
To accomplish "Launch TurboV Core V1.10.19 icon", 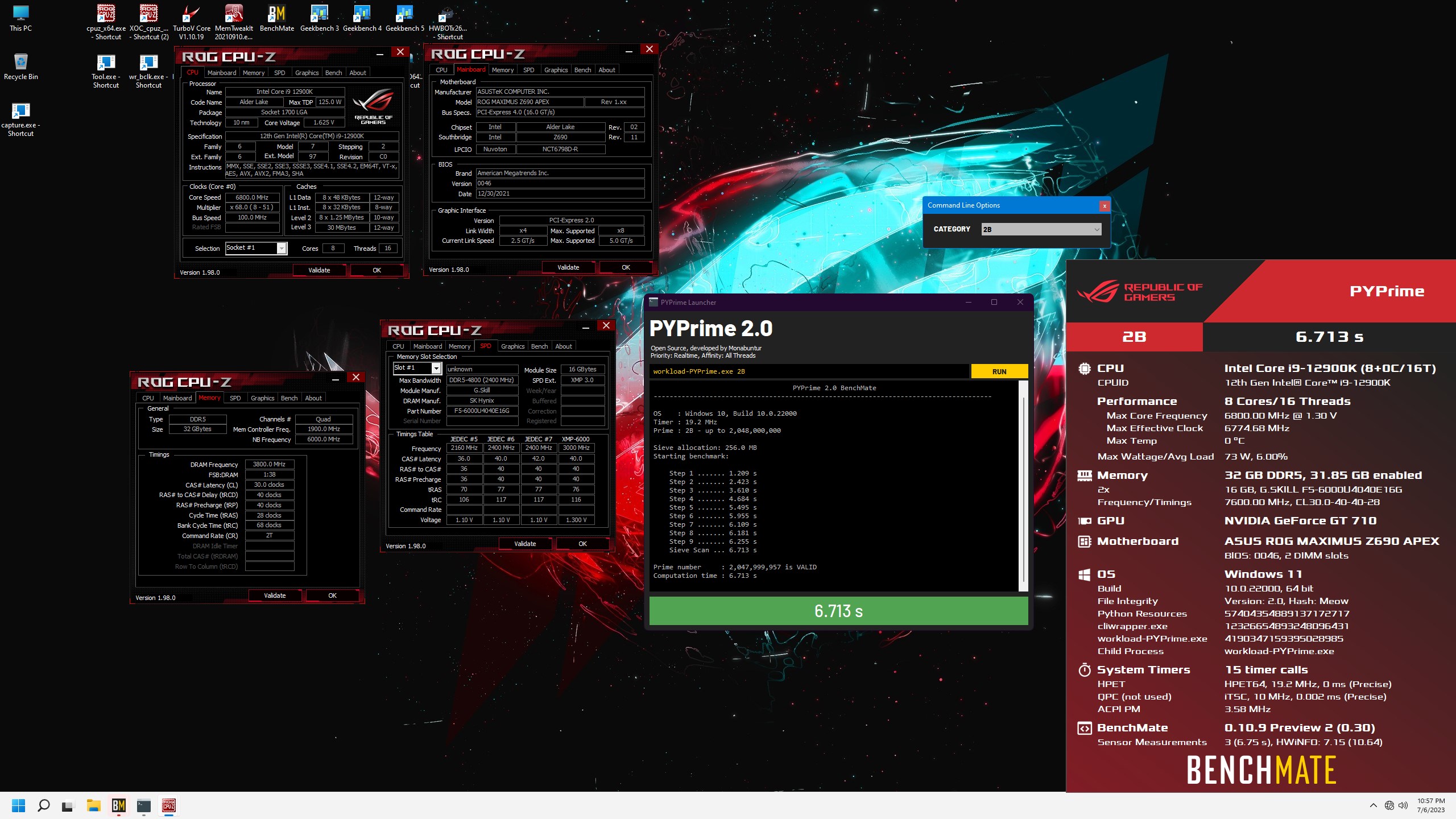I will [x=192, y=22].
